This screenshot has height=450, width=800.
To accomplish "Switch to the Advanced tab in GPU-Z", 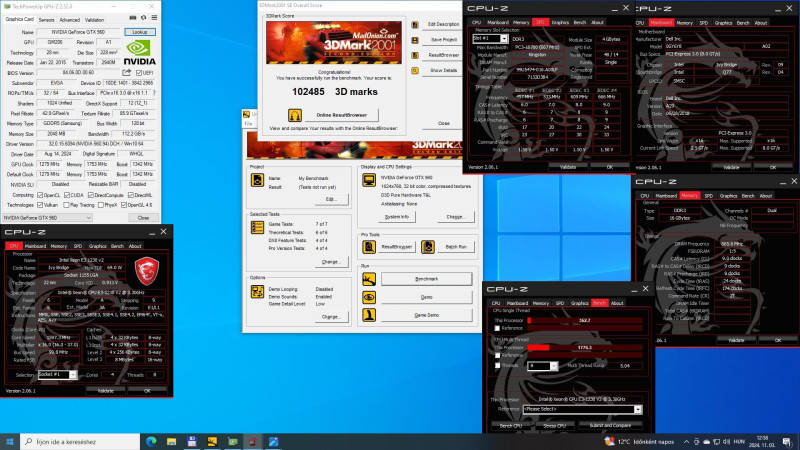I will 69,20.
